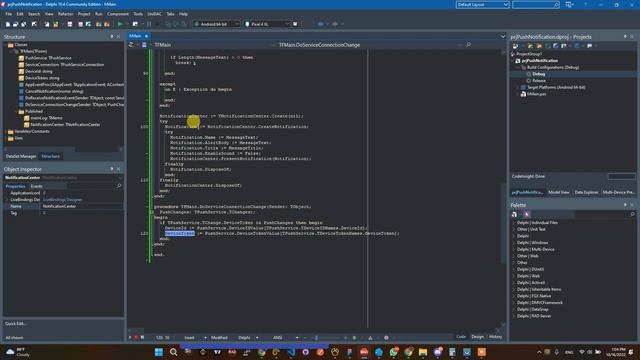Select PushService in the Structure tree

tap(48, 58)
